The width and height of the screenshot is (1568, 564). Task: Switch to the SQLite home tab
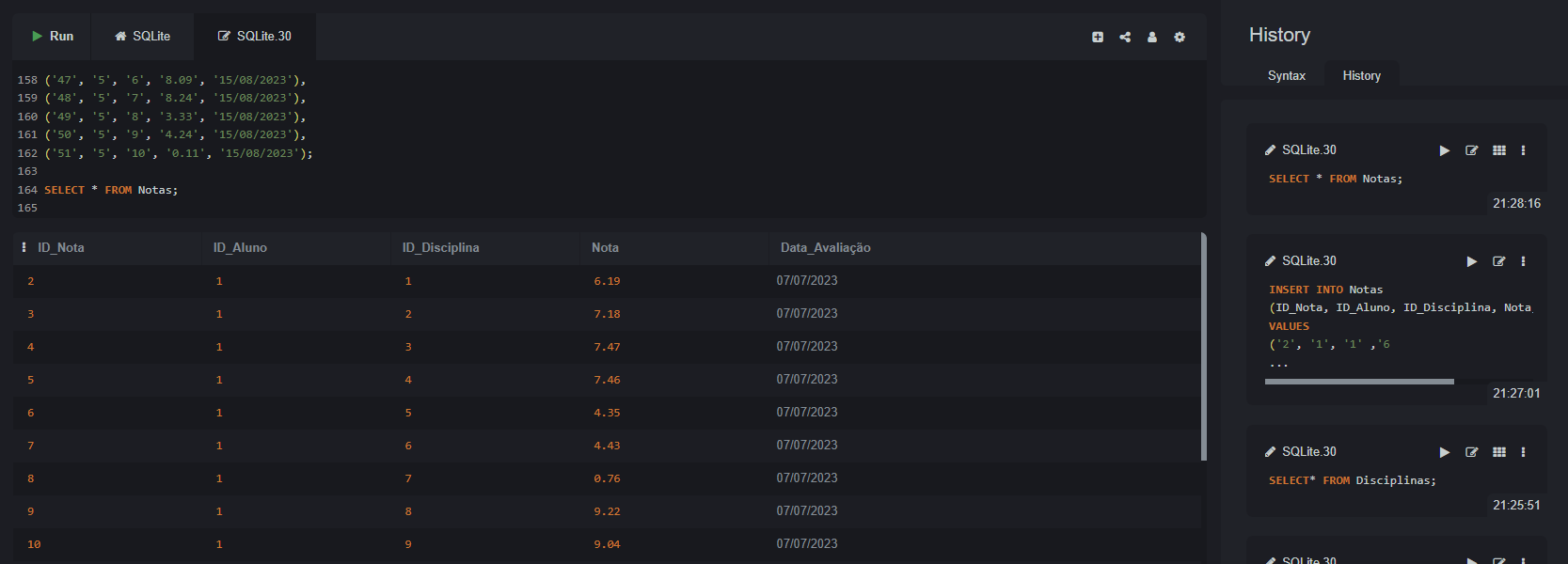coord(142,36)
